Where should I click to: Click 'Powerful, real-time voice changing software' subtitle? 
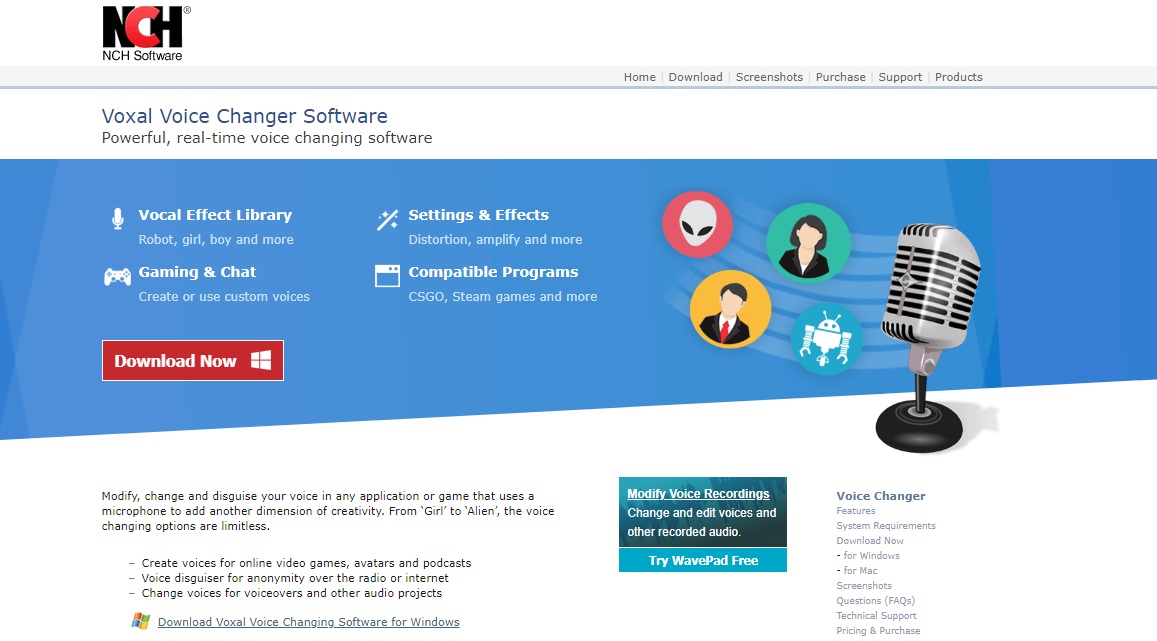point(267,138)
